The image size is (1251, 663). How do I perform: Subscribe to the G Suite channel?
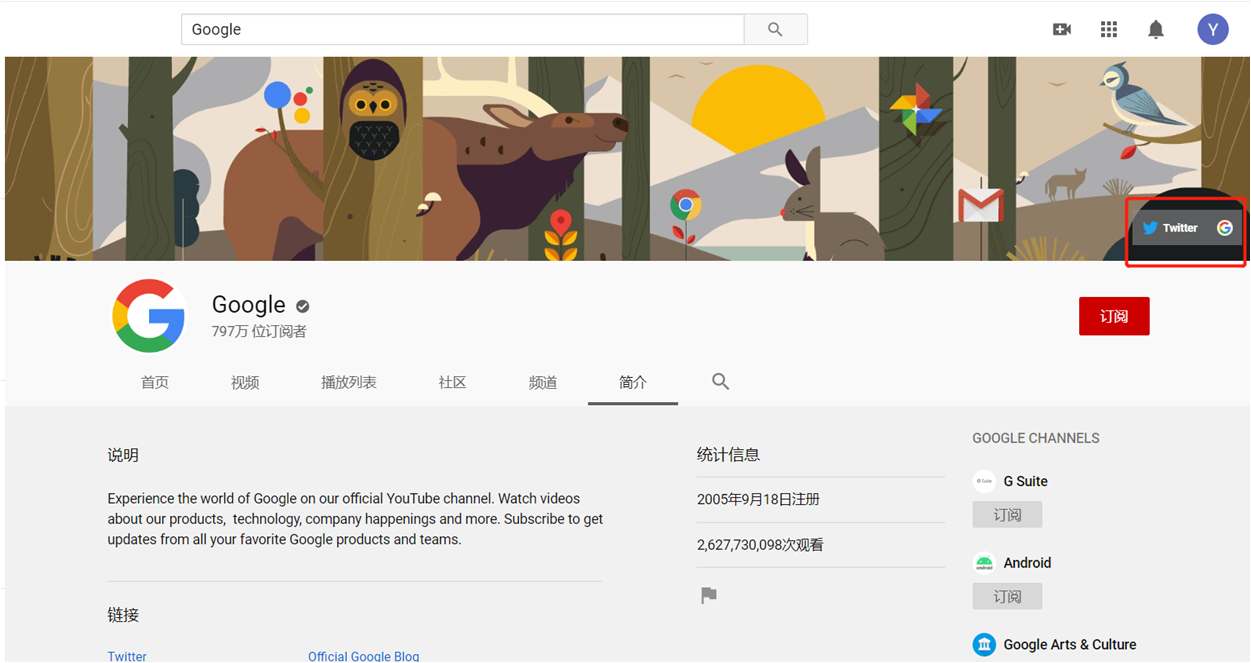[x=1007, y=515]
